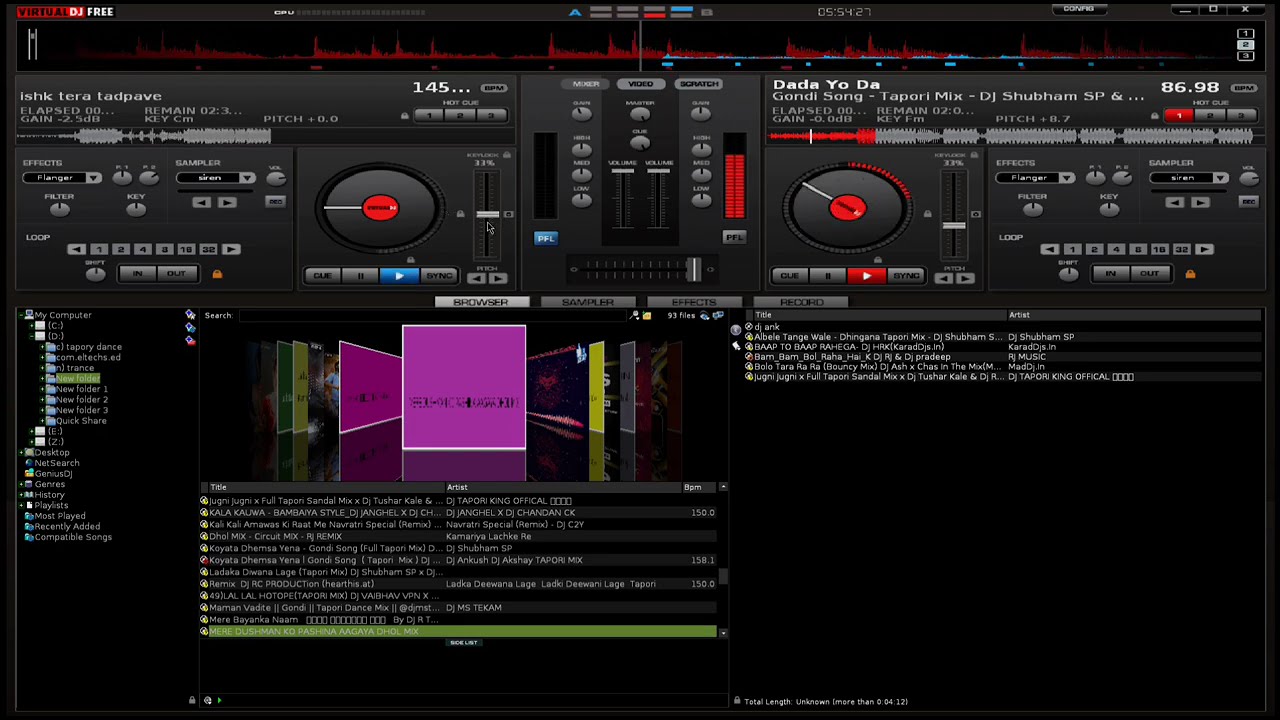Expand the (C:) drive node
The width and height of the screenshot is (1280, 720).
[31, 326]
